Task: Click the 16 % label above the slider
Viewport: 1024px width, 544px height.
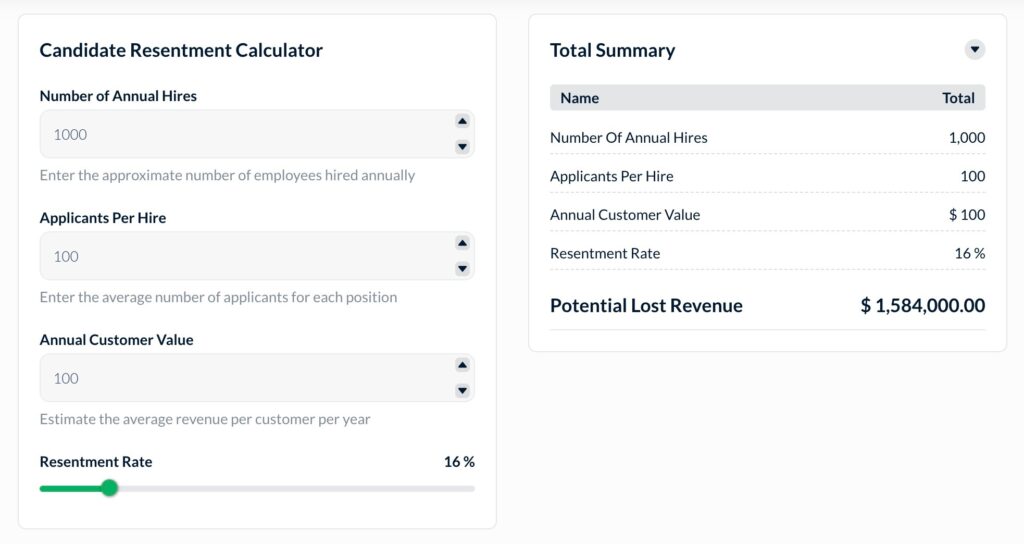Action: (459, 462)
